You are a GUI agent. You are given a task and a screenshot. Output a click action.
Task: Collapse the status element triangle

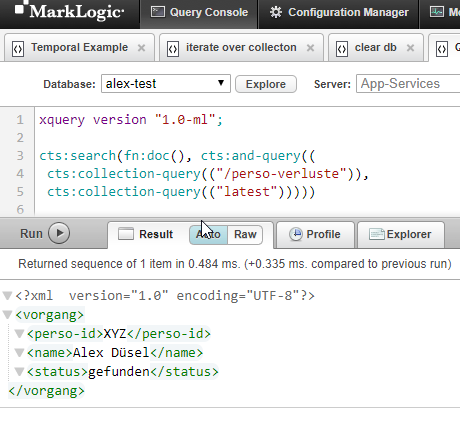20,371
